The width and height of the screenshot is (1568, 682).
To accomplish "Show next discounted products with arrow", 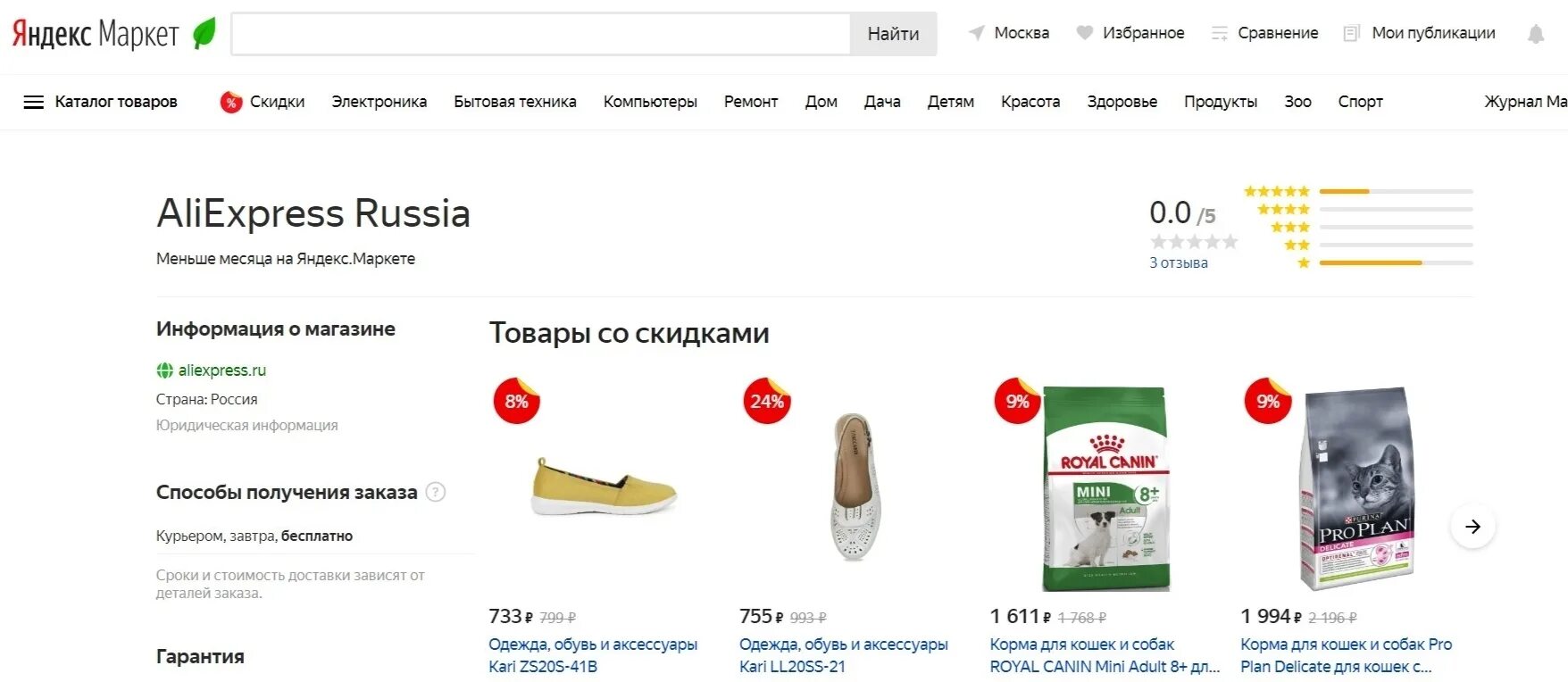I will point(1472,527).
